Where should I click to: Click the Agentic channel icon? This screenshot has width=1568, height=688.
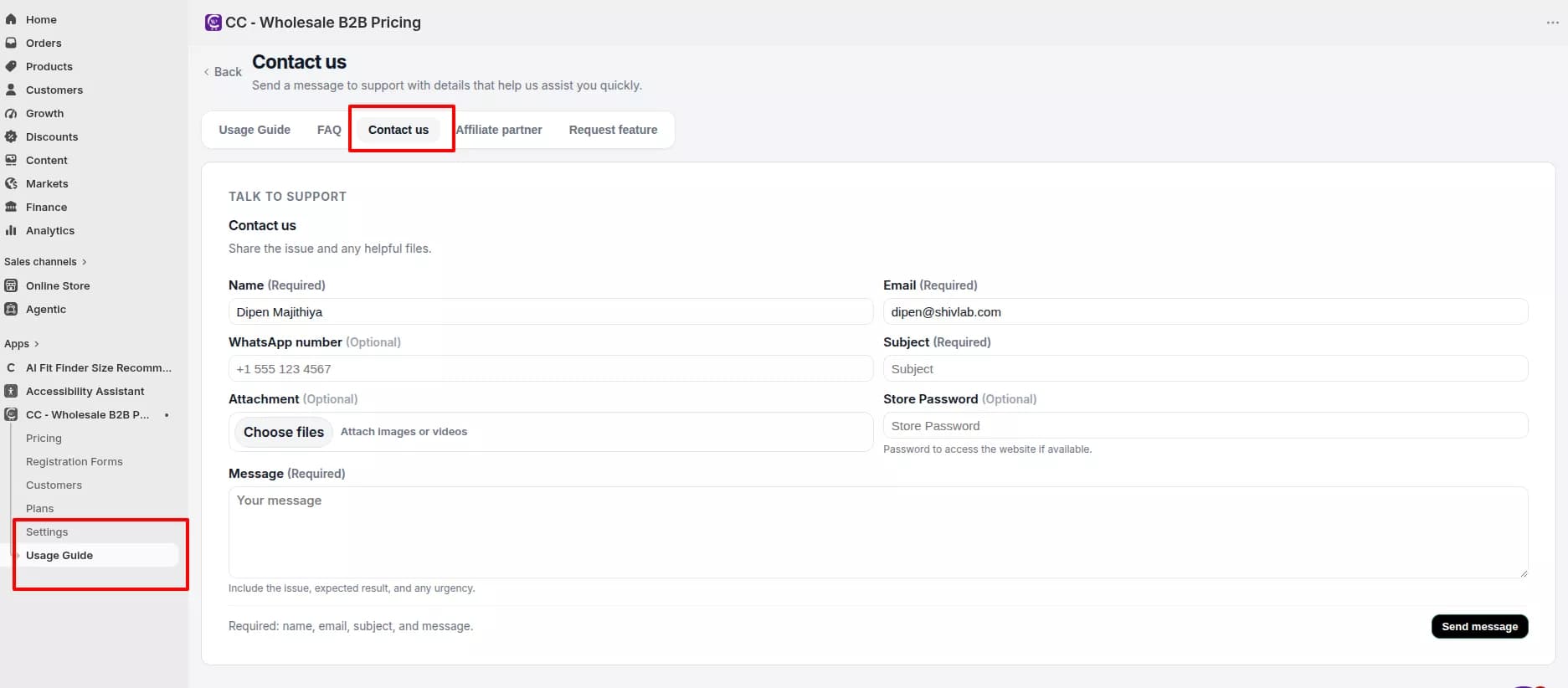(x=11, y=309)
